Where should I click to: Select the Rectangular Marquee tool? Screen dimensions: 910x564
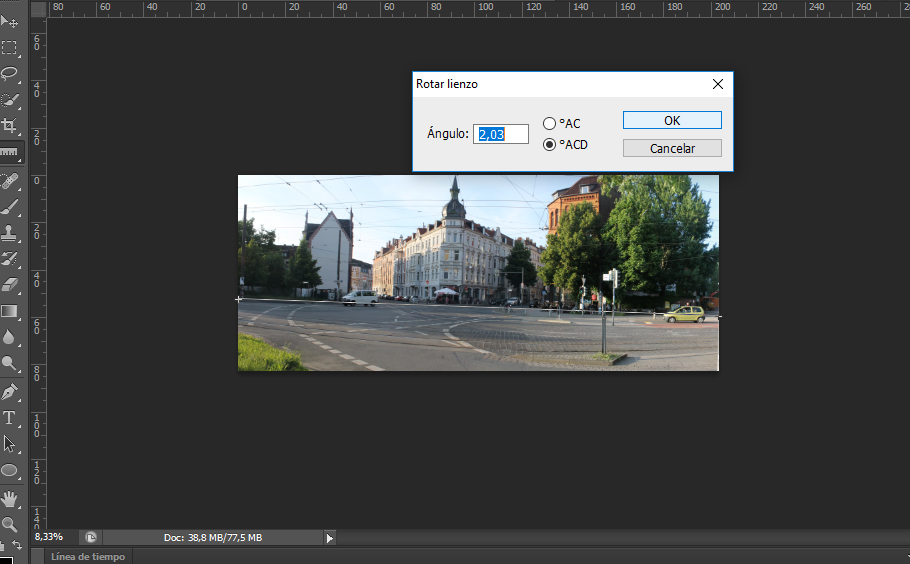point(10,47)
